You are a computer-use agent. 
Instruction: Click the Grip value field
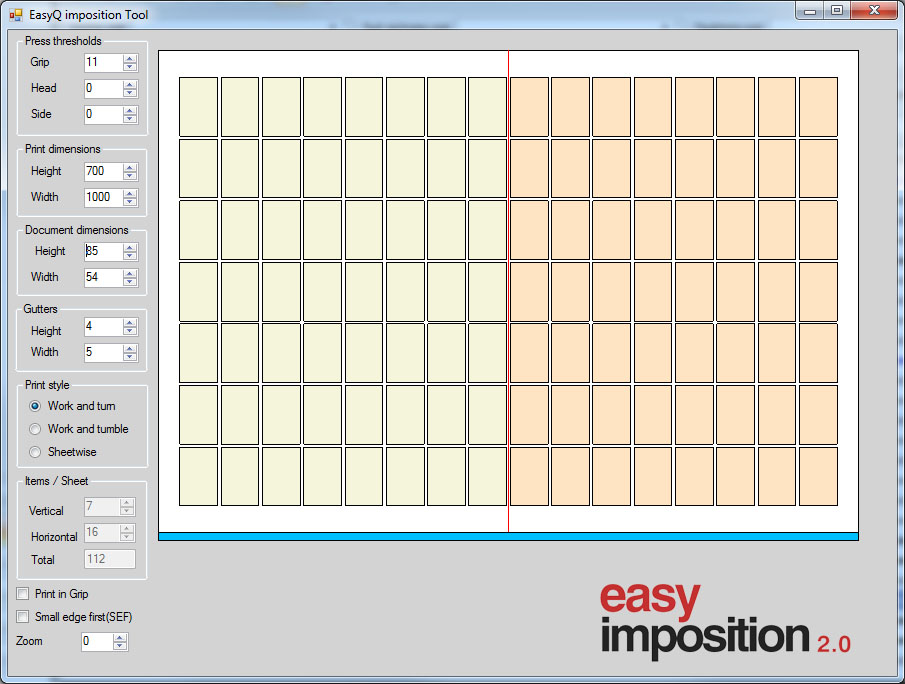click(103, 62)
